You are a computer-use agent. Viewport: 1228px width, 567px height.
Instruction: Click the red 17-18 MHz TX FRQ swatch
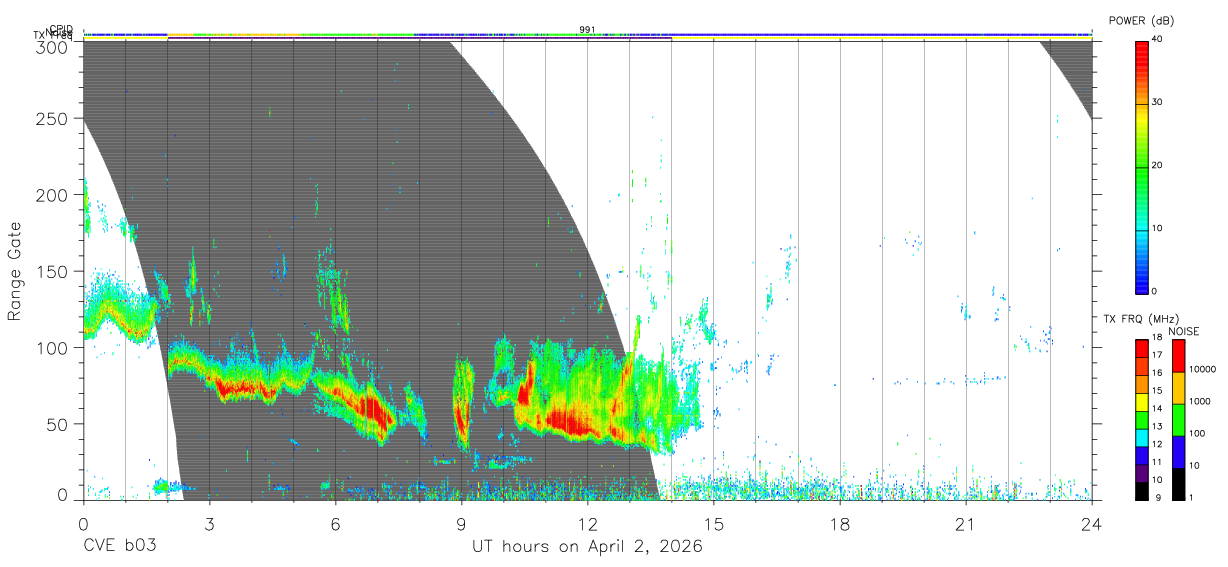tap(1142, 349)
